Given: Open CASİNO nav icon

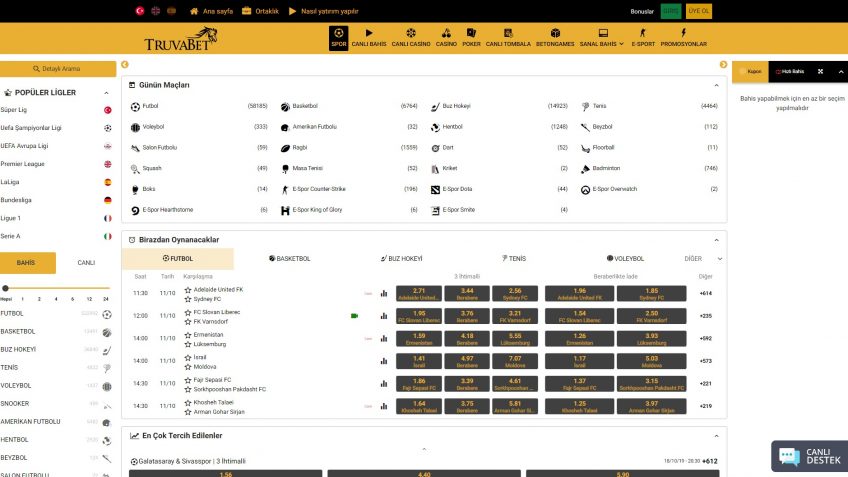Looking at the screenshot, I should (446, 34).
